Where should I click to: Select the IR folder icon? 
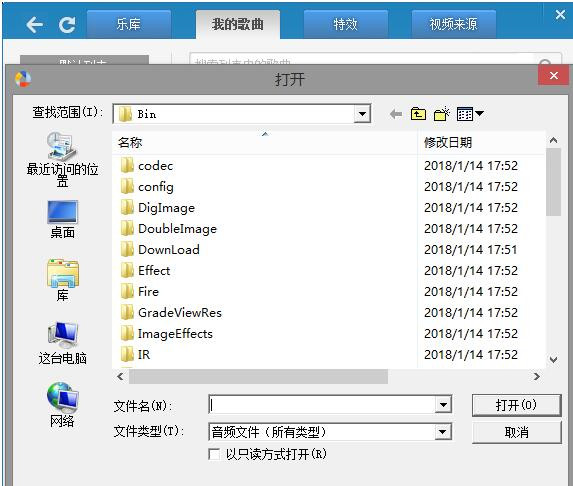[x=127, y=354]
